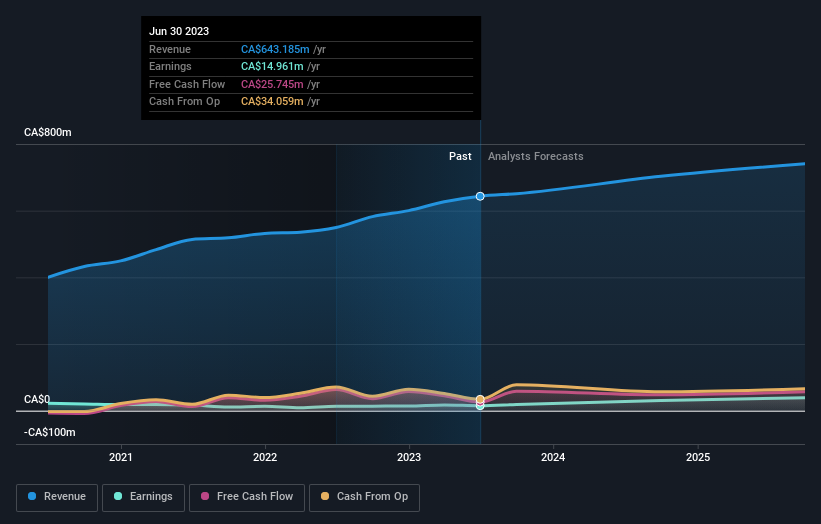
Task: Toggle the Revenue legend series
Action: coord(57,497)
